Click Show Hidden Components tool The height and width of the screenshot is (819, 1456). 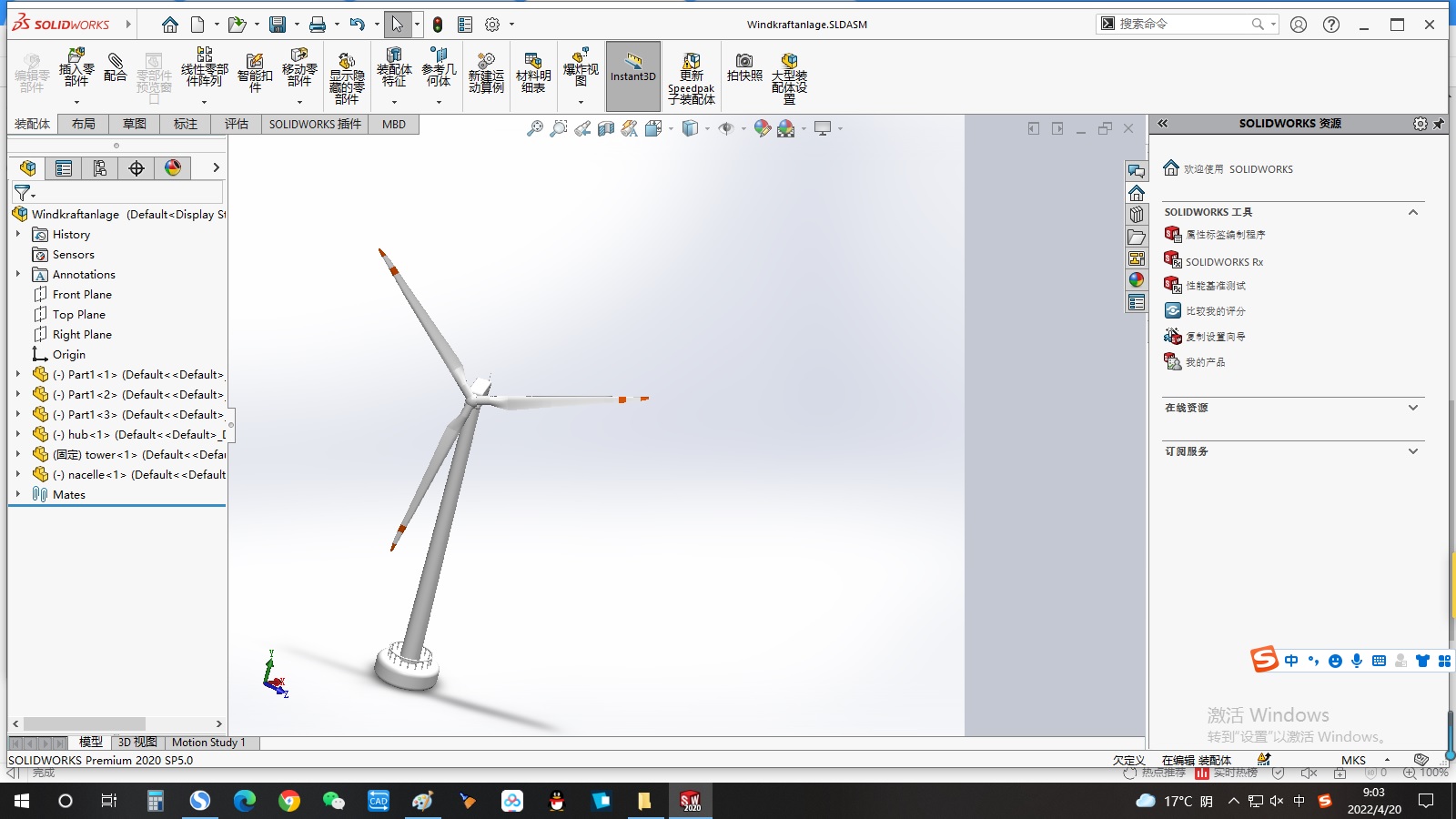click(347, 78)
